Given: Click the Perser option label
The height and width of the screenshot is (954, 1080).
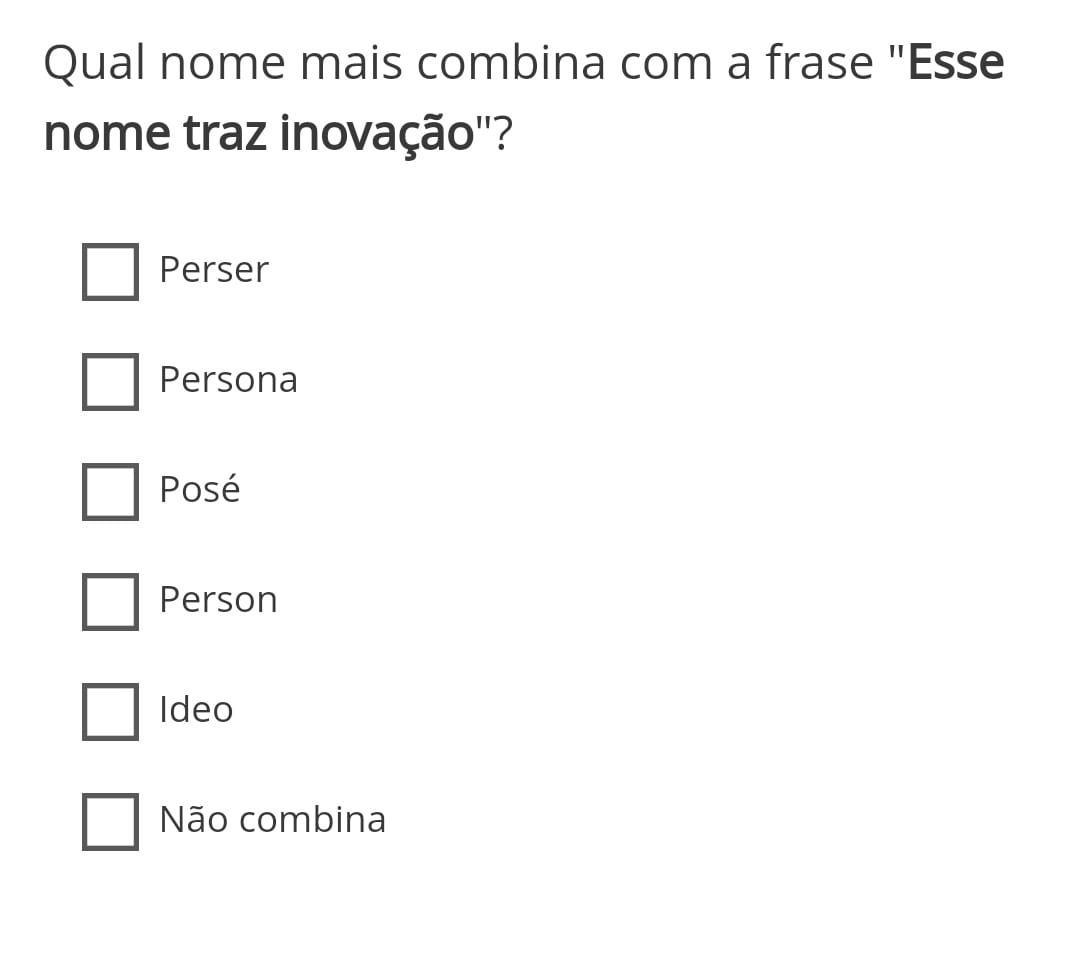Looking at the screenshot, I should point(214,269).
